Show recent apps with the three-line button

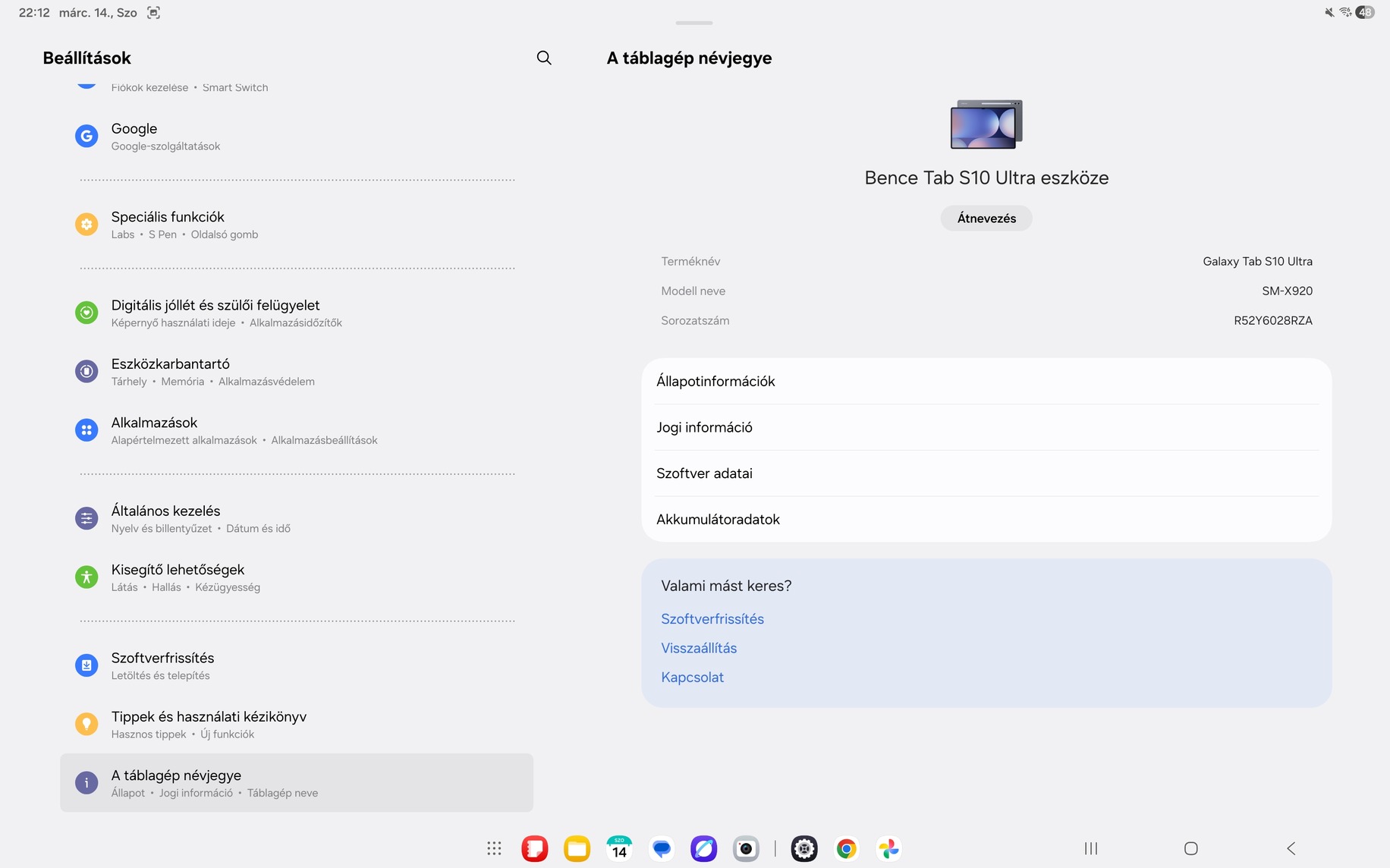pos(1091,848)
